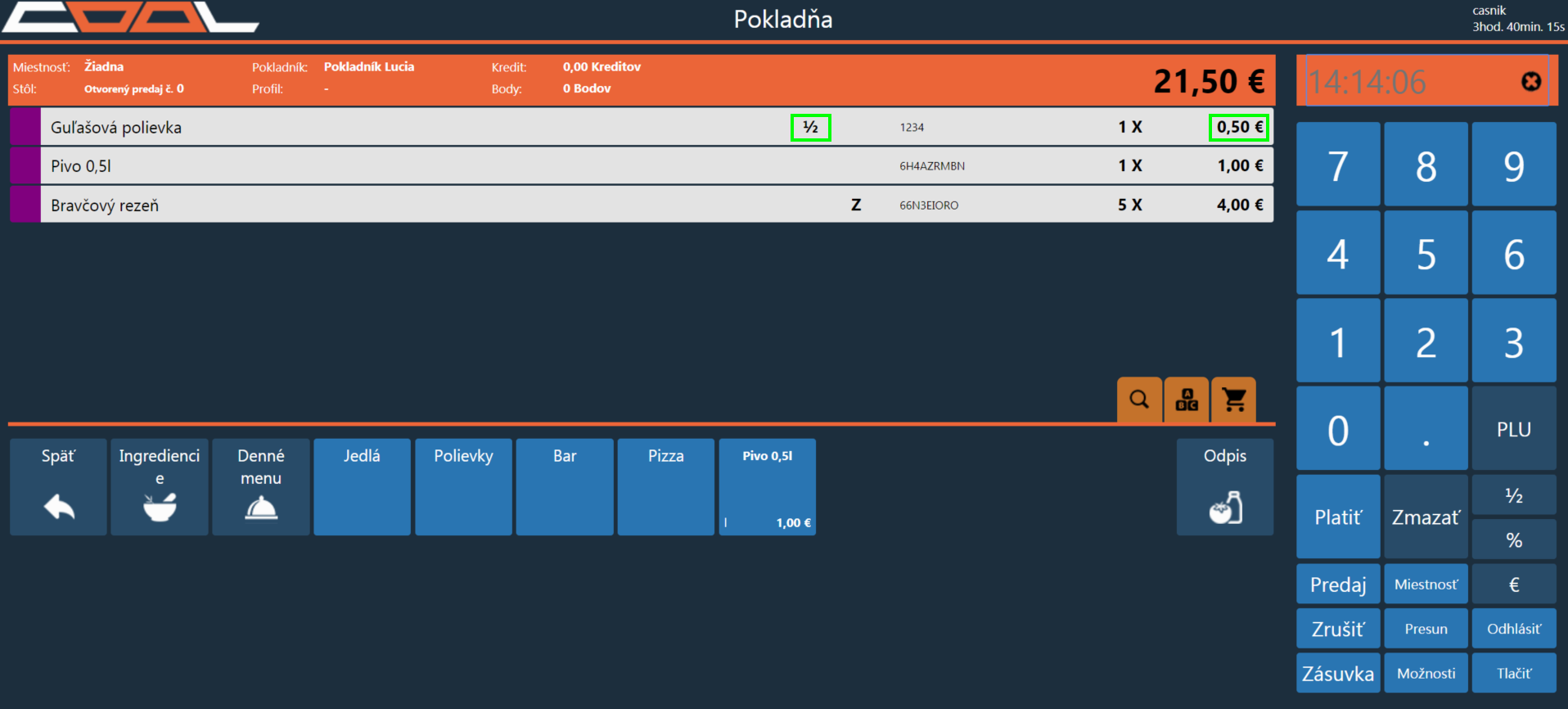Click the Odpis write-off button
Image resolution: width=1568 pixels, height=709 pixels.
point(1224,487)
